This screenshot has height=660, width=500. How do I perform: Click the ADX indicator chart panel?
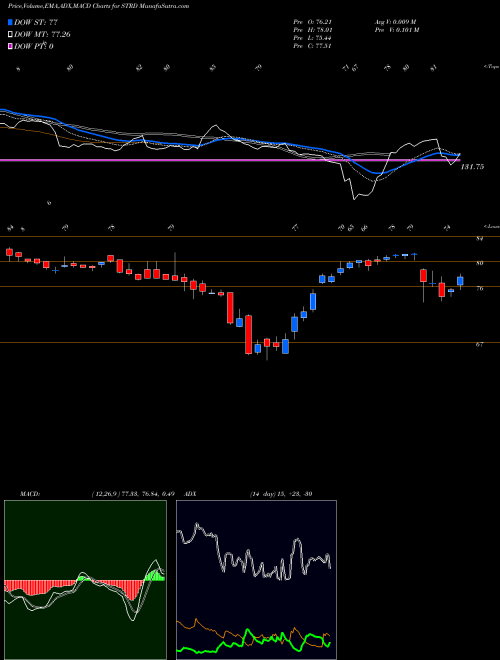coord(256,580)
